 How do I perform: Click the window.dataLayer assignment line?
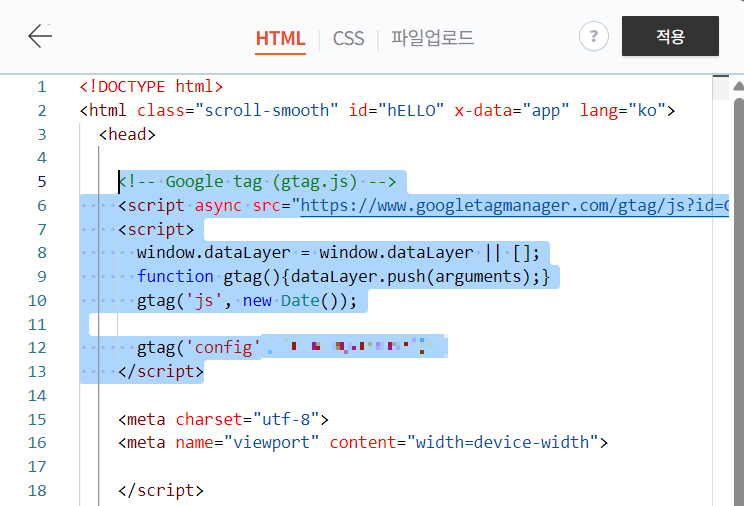pos(338,253)
